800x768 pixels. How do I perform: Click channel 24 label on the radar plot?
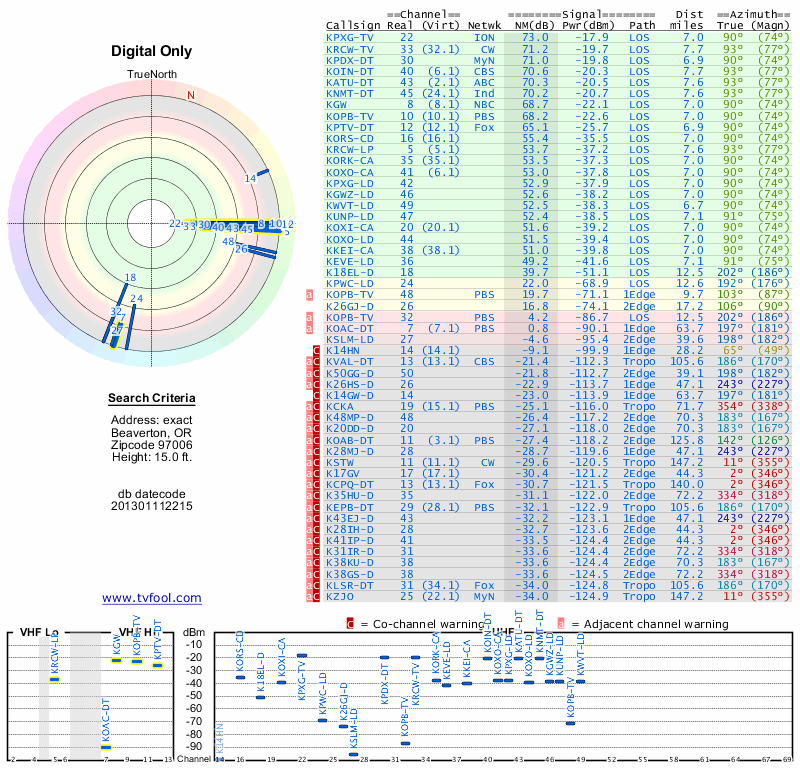(137, 299)
